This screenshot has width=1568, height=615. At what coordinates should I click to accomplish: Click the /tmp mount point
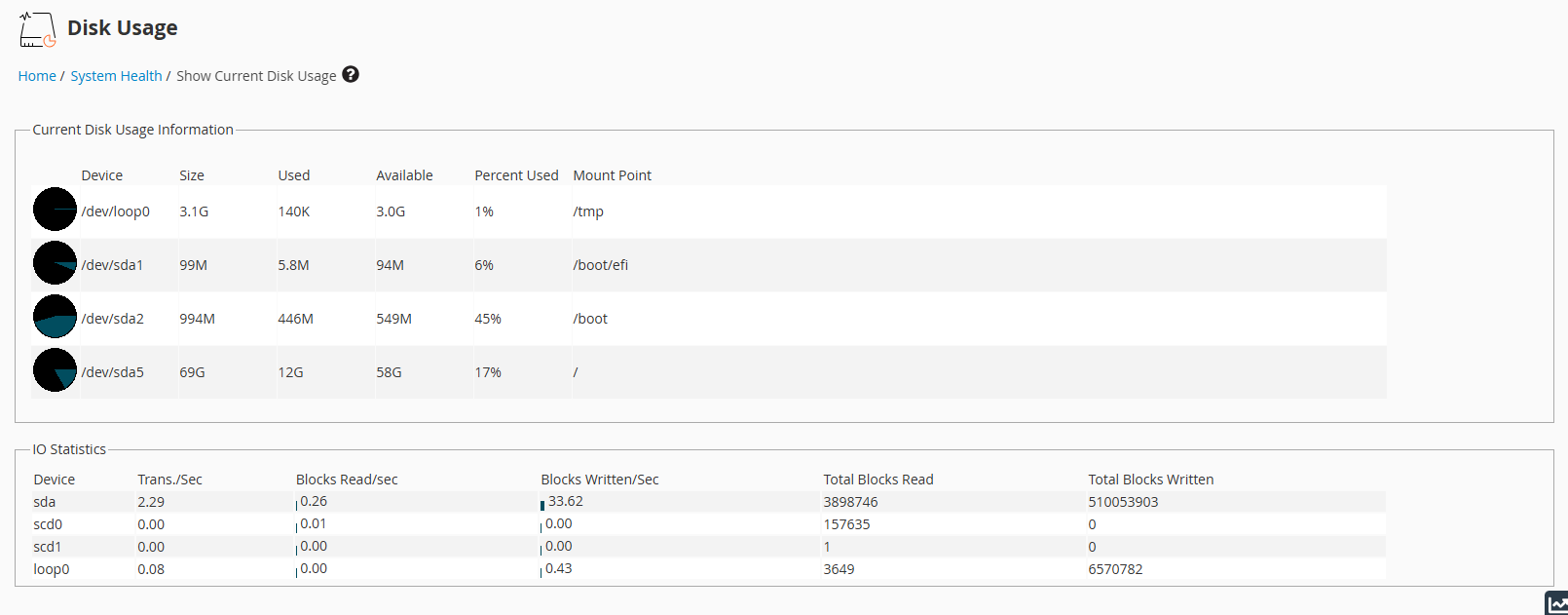[x=588, y=211]
